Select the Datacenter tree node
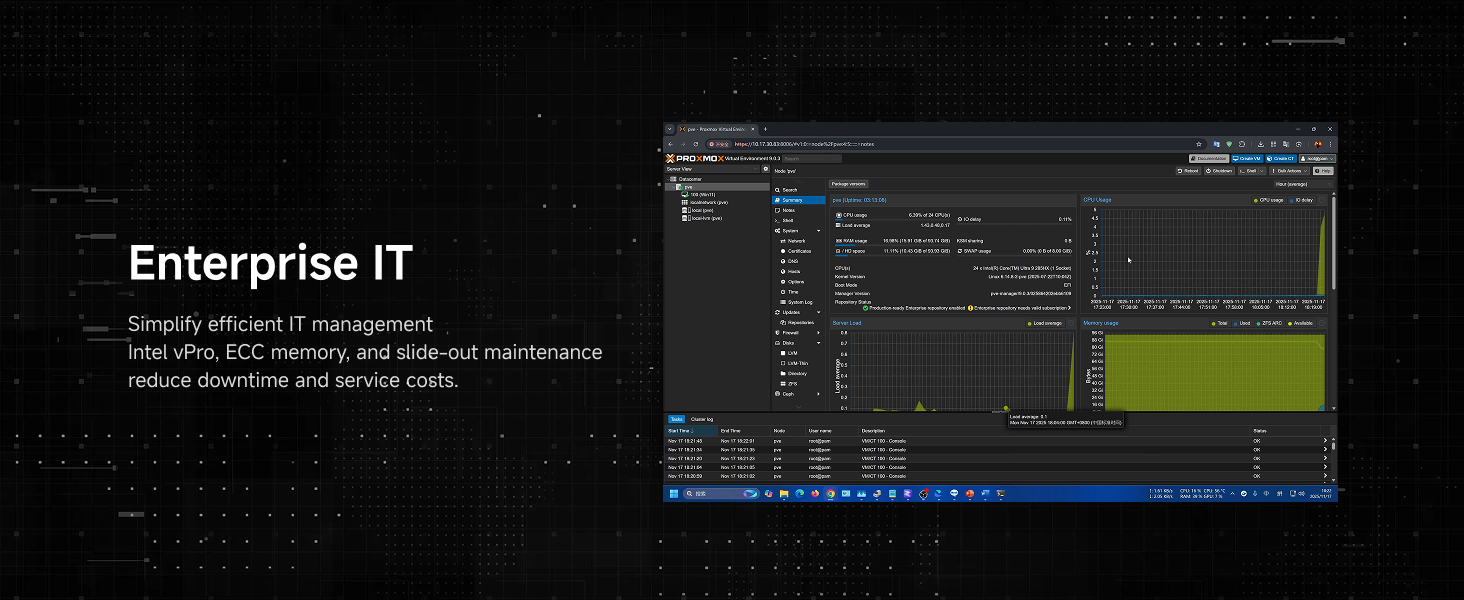The width and height of the screenshot is (1464, 600). (x=690, y=179)
